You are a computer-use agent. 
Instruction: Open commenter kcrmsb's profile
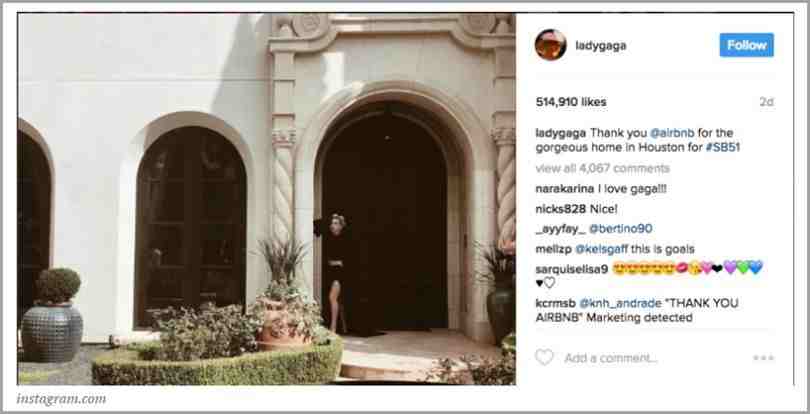click(555, 303)
